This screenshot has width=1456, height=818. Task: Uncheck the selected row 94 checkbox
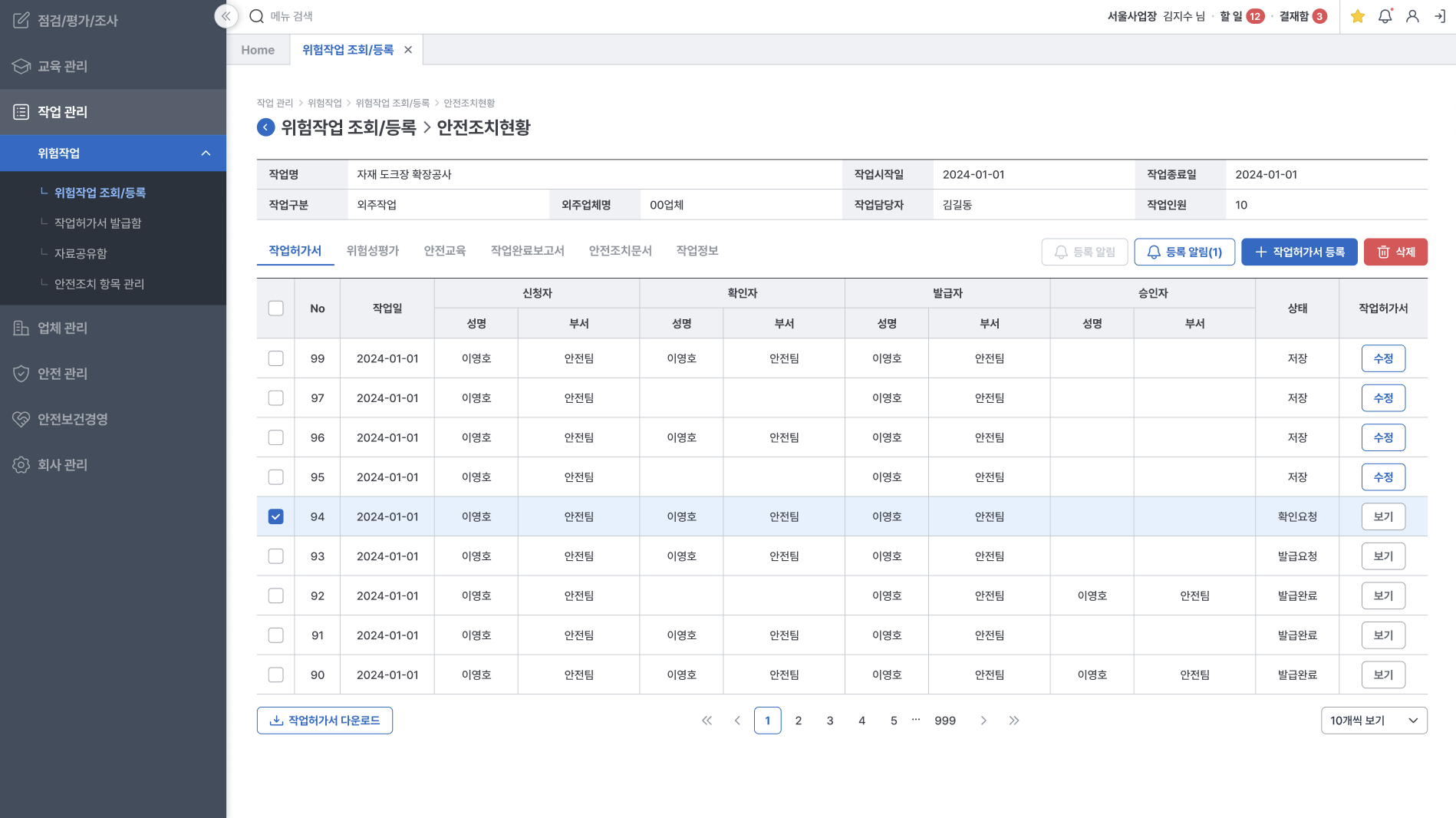(275, 516)
